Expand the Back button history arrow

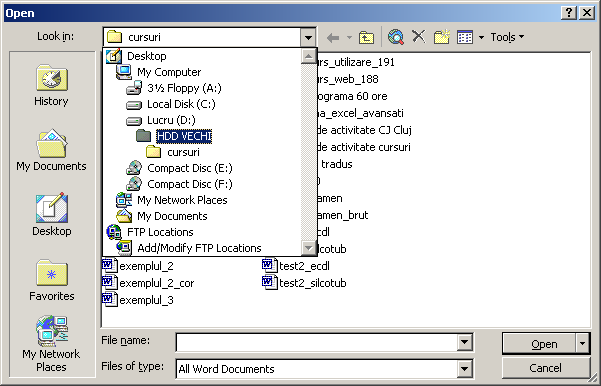(x=349, y=38)
